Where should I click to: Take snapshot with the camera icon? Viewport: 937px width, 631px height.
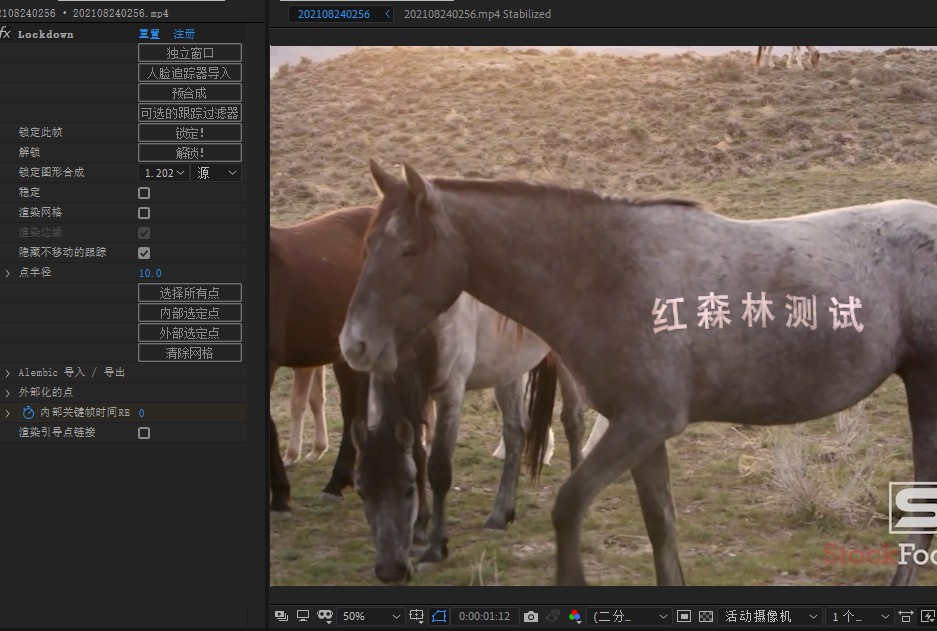click(531, 616)
